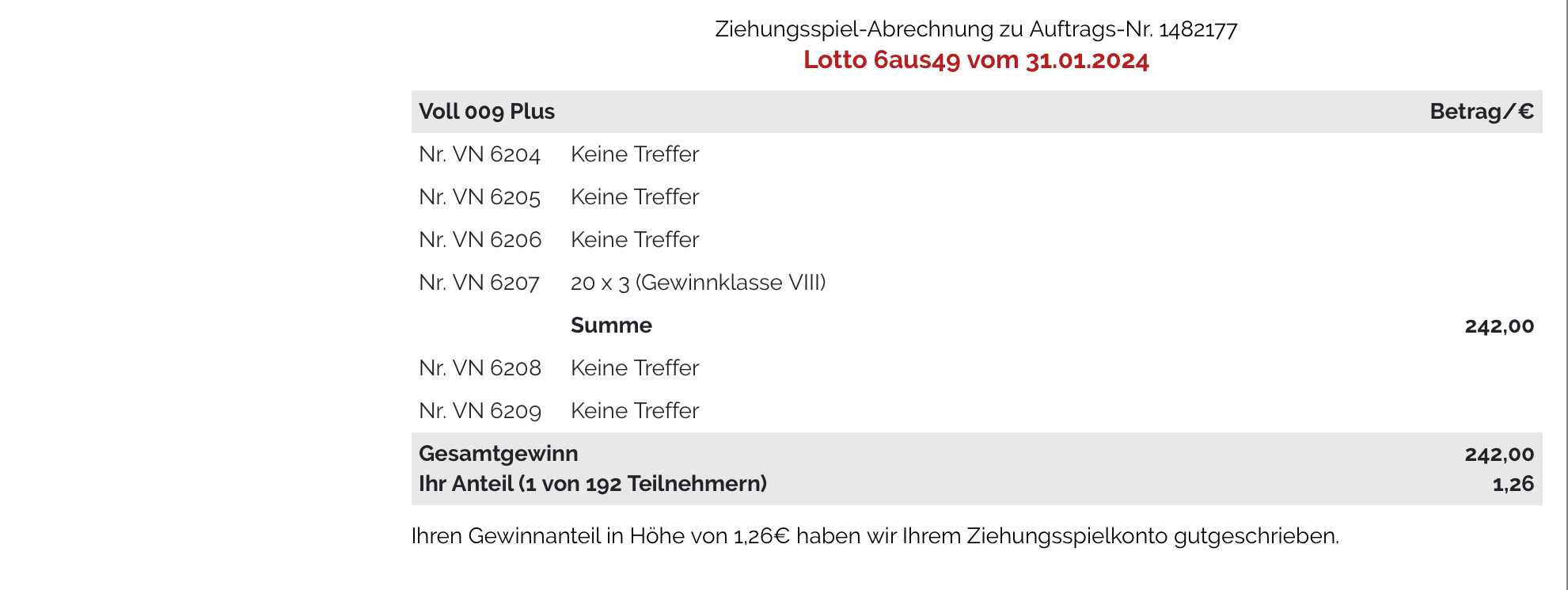Click the share amount 1,26
The width and height of the screenshot is (1568, 590).
coord(1513,484)
